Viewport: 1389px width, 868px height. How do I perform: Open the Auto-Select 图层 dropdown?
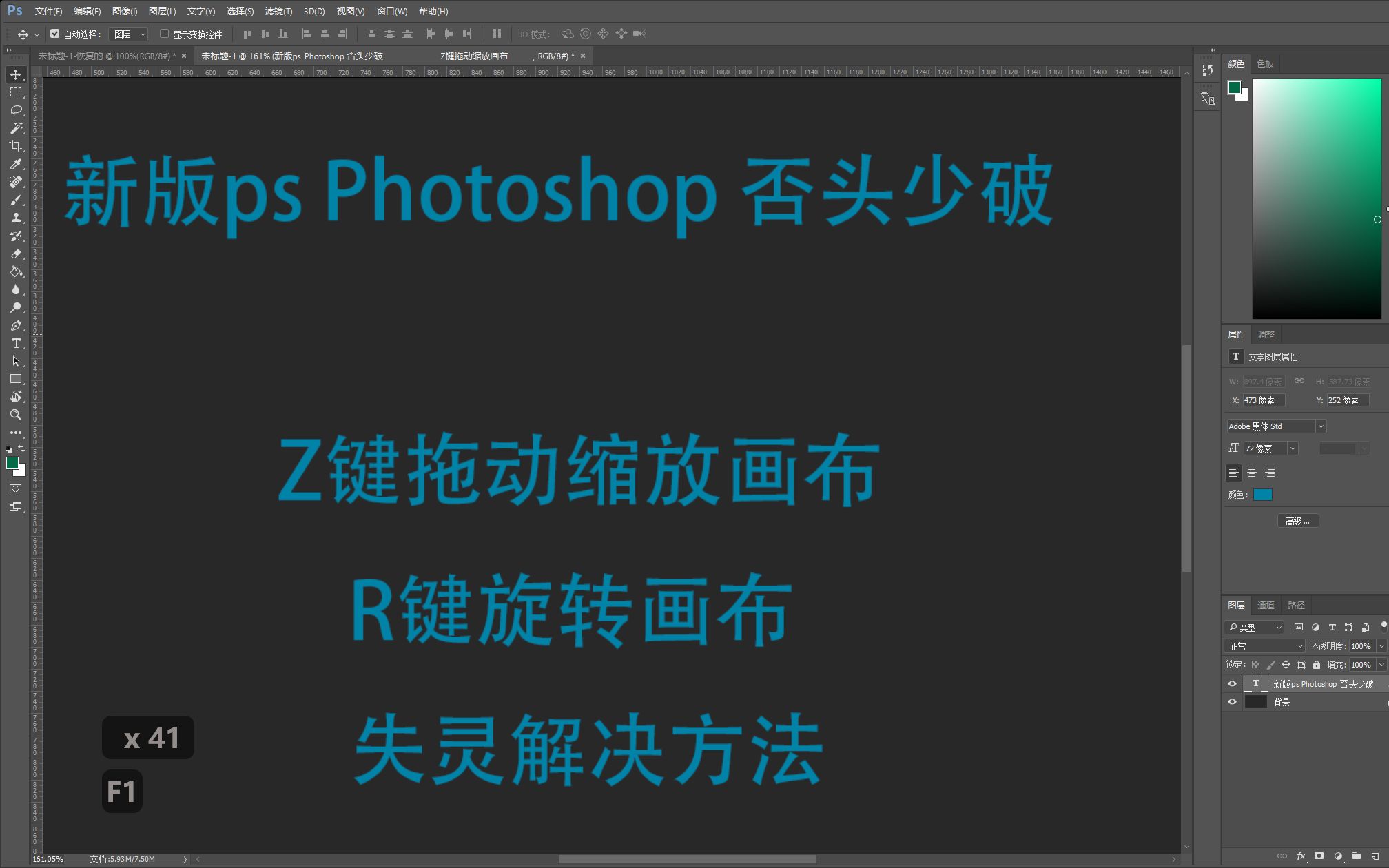coord(129,34)
